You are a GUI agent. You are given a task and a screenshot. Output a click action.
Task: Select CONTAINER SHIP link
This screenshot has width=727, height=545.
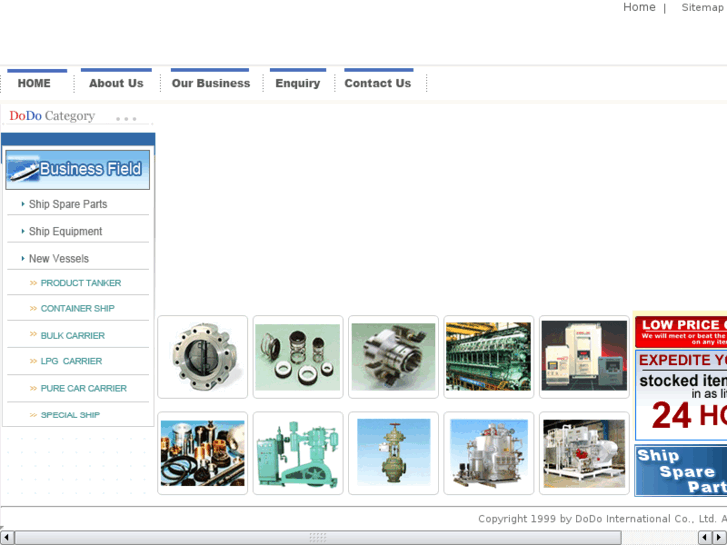click(x=77, y=308)
